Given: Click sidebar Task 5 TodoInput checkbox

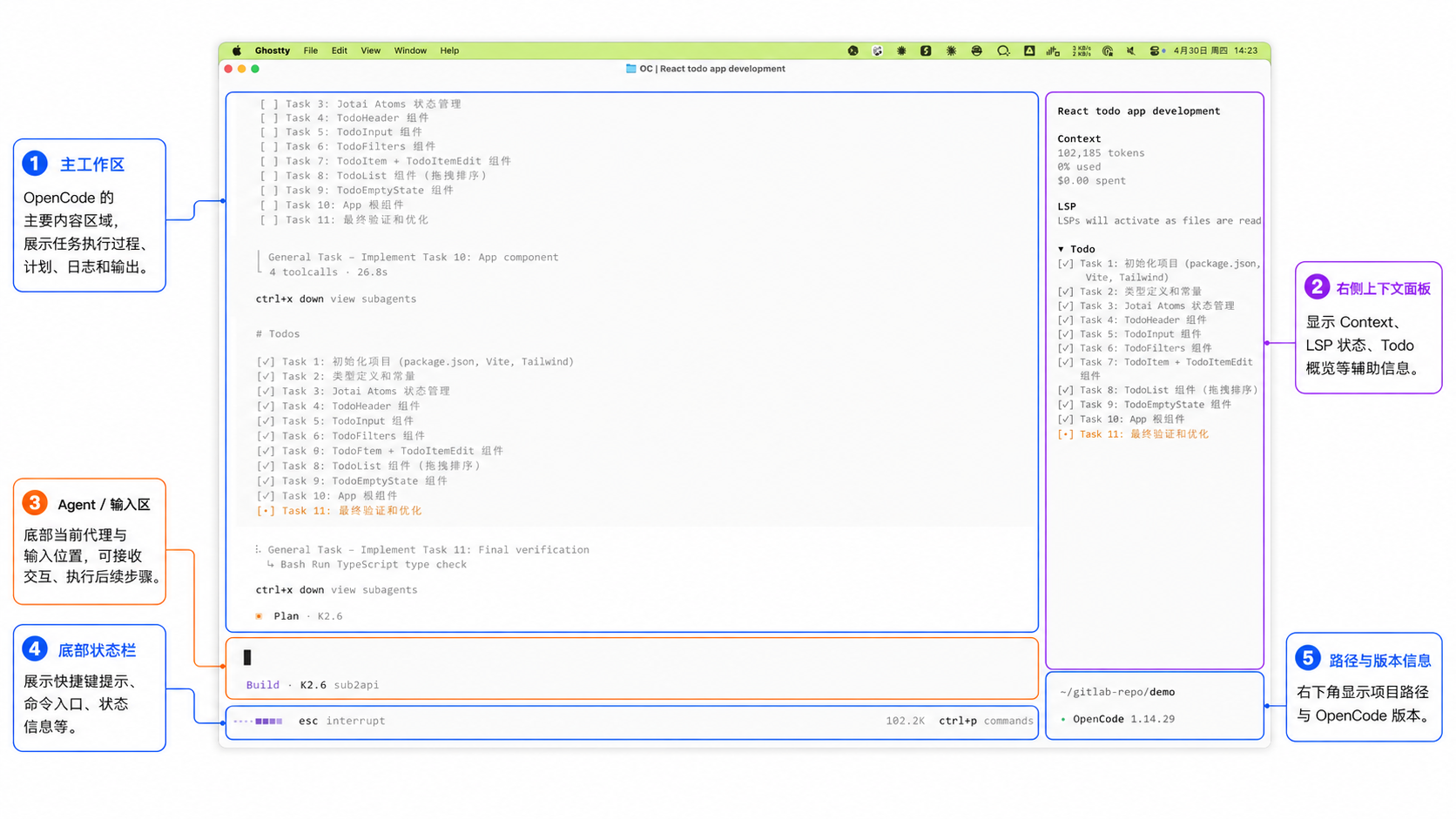Looking at the screenshot, I should [1065, 334].
